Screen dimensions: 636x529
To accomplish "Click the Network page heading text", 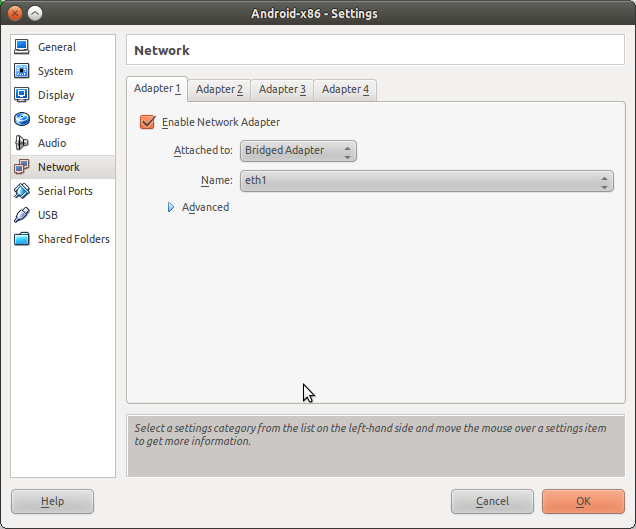I will click(x=162, y=50).
